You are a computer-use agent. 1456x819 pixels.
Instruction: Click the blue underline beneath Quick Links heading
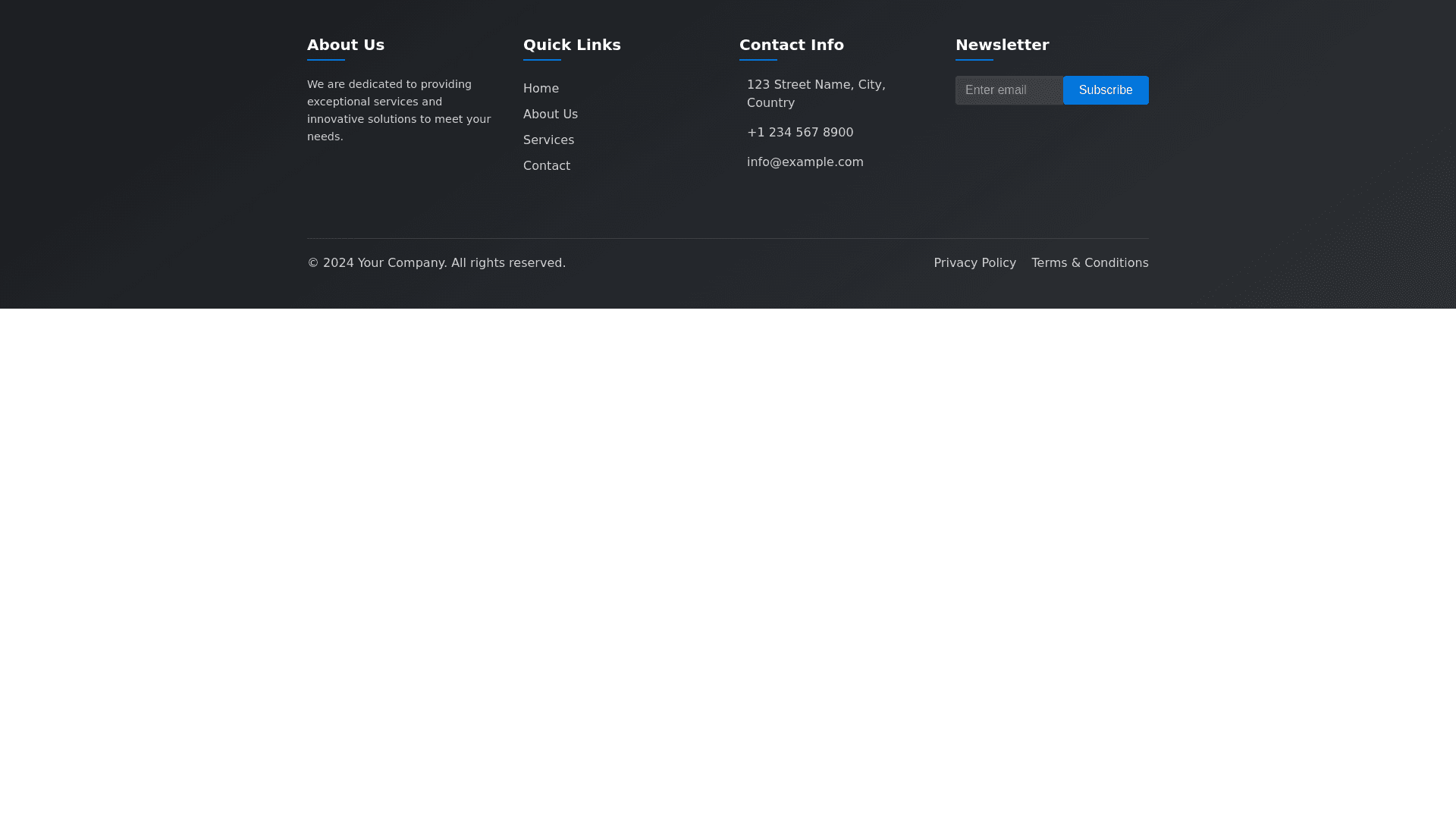tap(541, 59)
